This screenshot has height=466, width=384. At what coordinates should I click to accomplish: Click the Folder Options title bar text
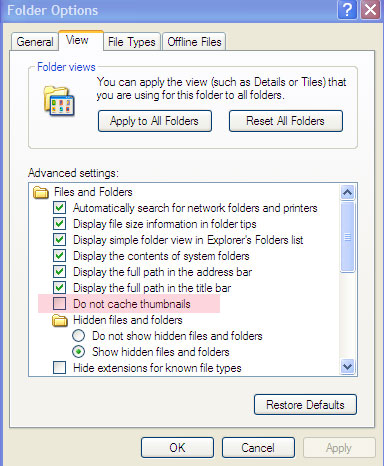point(53,10)
